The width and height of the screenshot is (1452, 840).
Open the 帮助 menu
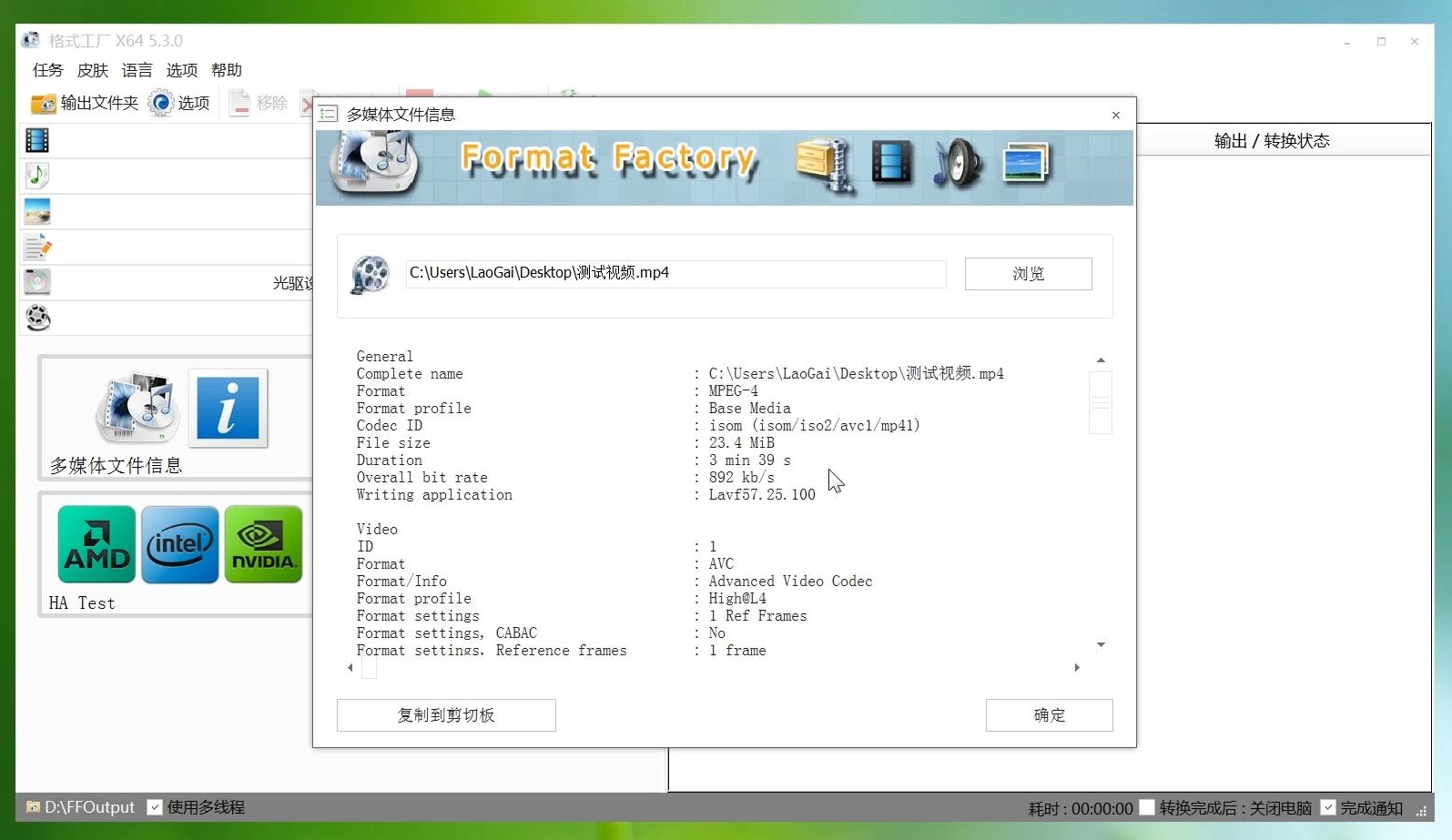tap(227, 70)
